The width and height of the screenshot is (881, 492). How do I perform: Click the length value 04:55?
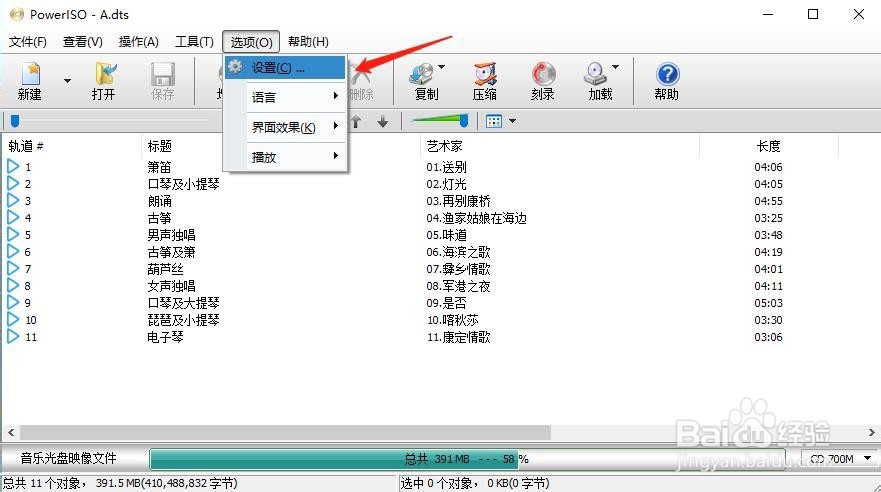pos(768,201)
